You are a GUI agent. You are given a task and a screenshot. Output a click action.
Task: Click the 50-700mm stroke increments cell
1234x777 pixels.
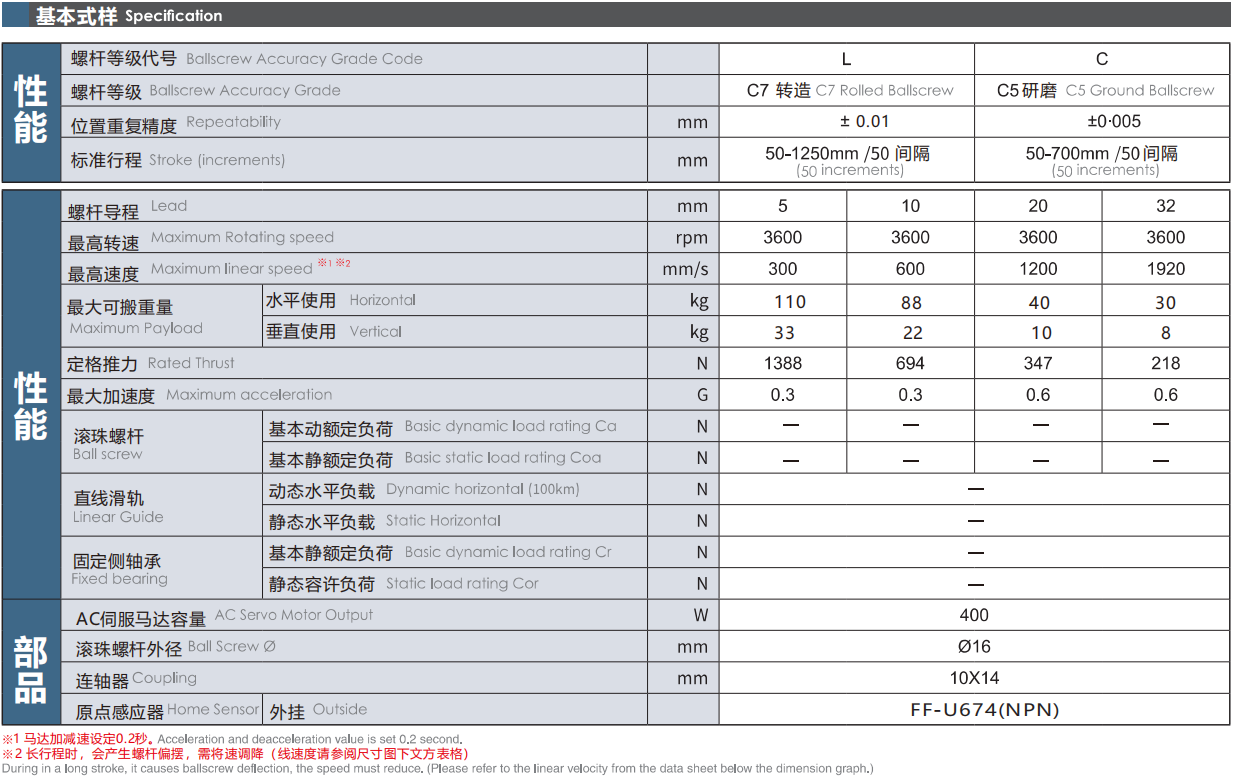(1102, 160)
